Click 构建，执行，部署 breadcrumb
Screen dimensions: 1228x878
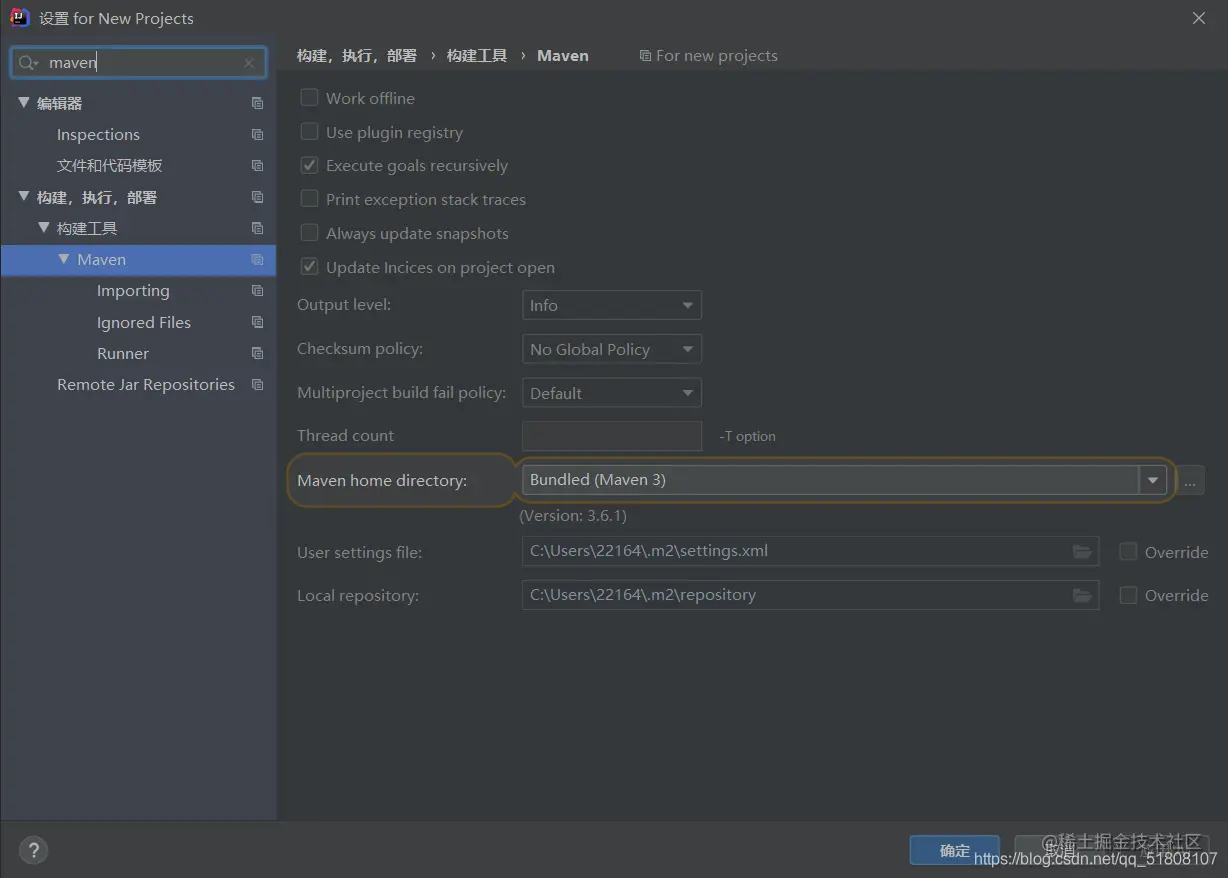pyautogui.click(x=357, y=56)
